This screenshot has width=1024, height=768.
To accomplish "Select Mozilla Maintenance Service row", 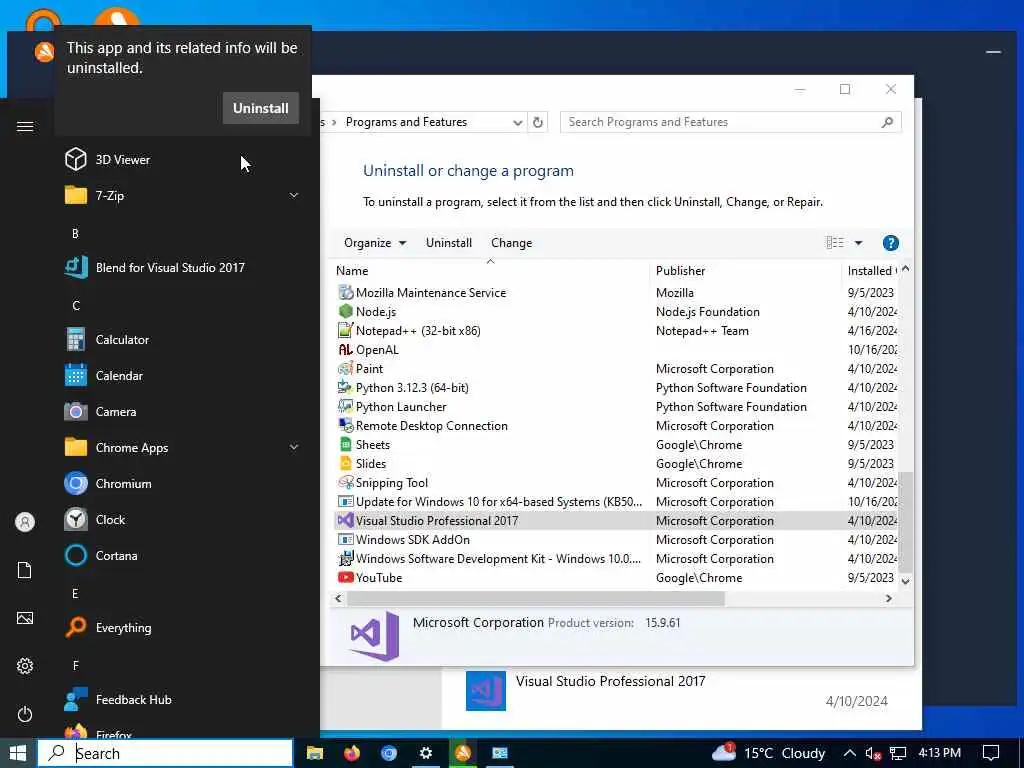I will [x=616, y=293].
